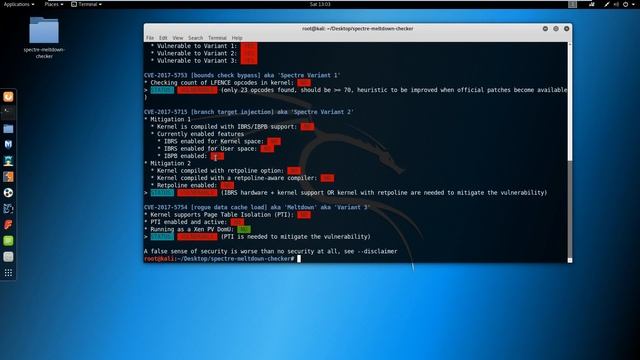Open the spectre-meltdown-checker desktop folder
The height and width of the screenshot is (360, 640).
(x=44, y=38)
